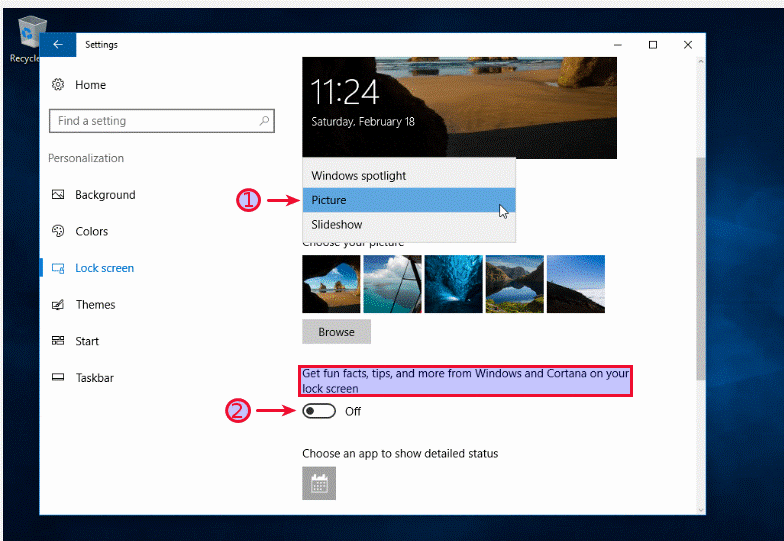Screen dimensions: 784x541
Task: Open the Background settings page
Action: point(105,194)
